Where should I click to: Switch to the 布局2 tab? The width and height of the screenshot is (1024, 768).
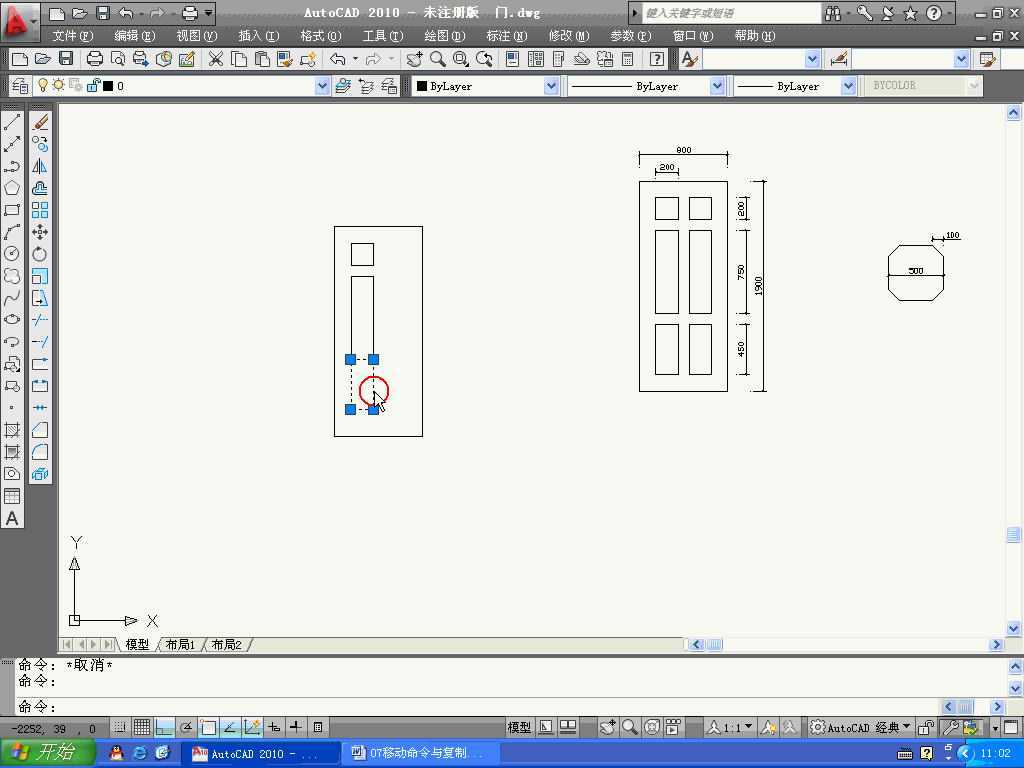click(227, 645)
